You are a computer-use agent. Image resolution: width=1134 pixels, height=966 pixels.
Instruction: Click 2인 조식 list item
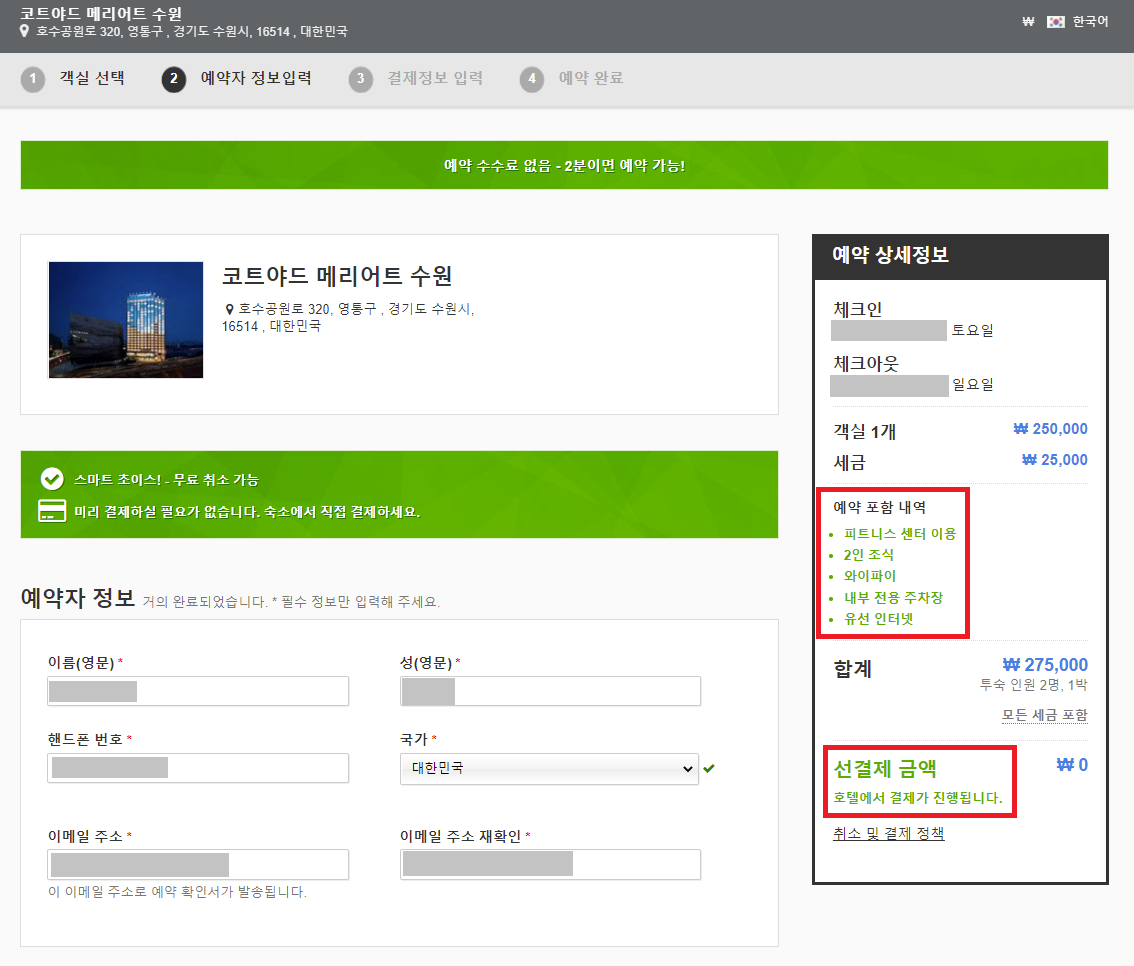point(869,555)
